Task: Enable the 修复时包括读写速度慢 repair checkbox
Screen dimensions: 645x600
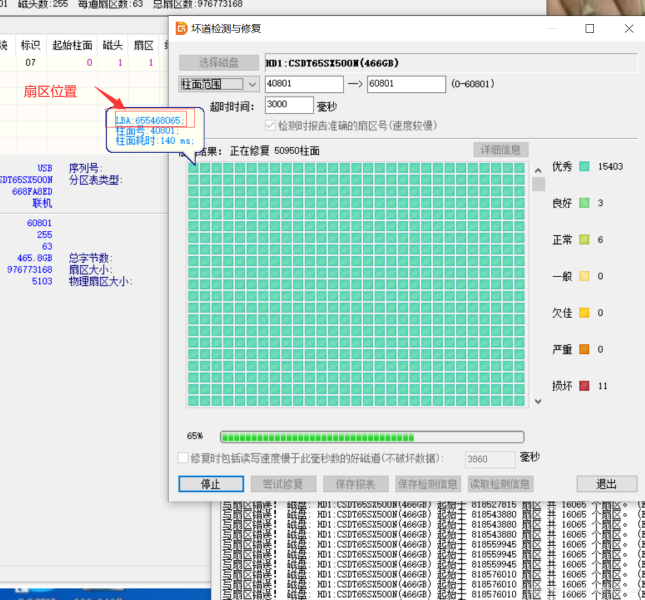Action: [183, 458]
